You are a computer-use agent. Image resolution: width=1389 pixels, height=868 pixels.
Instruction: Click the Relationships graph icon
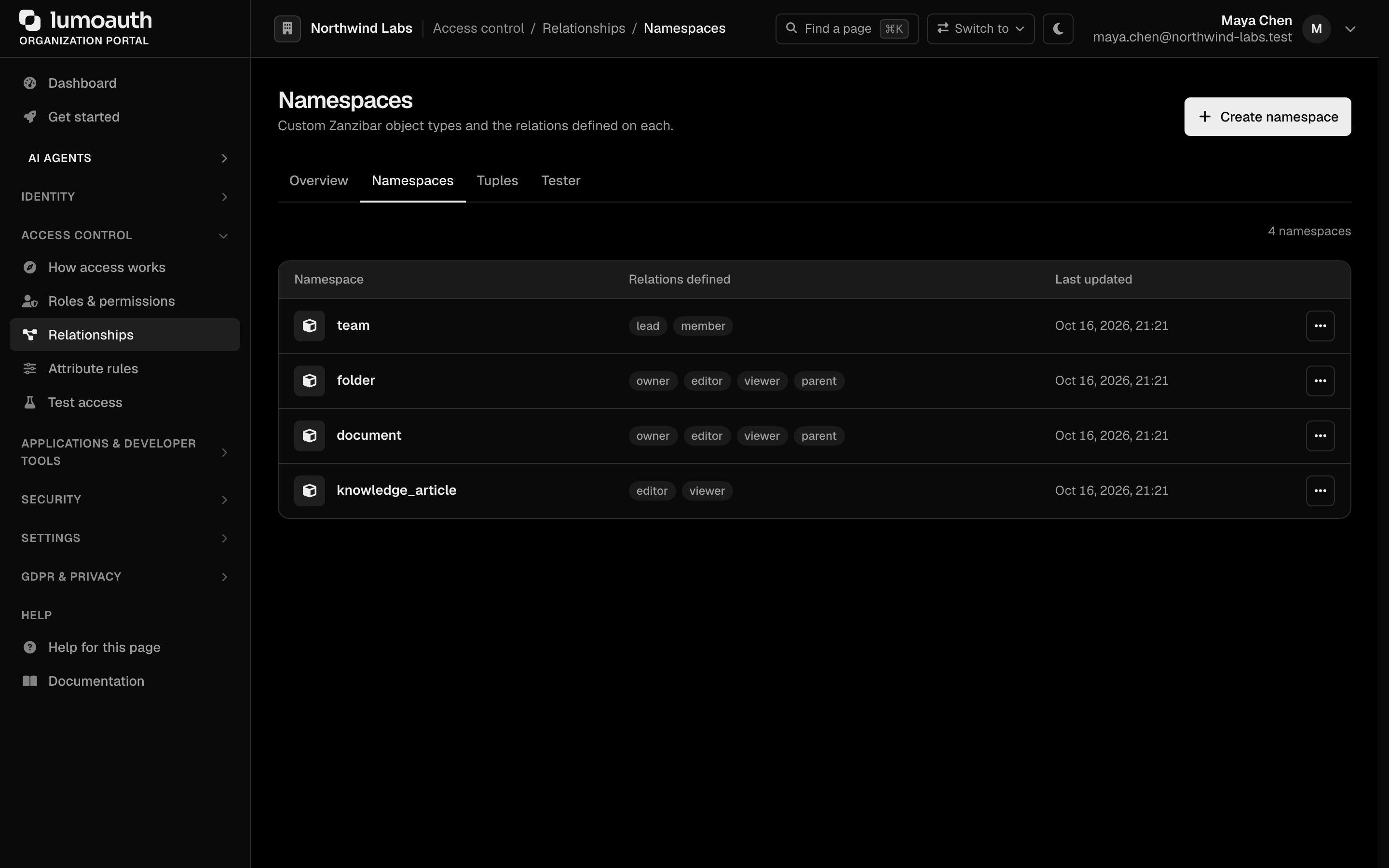tap(30, 335)
